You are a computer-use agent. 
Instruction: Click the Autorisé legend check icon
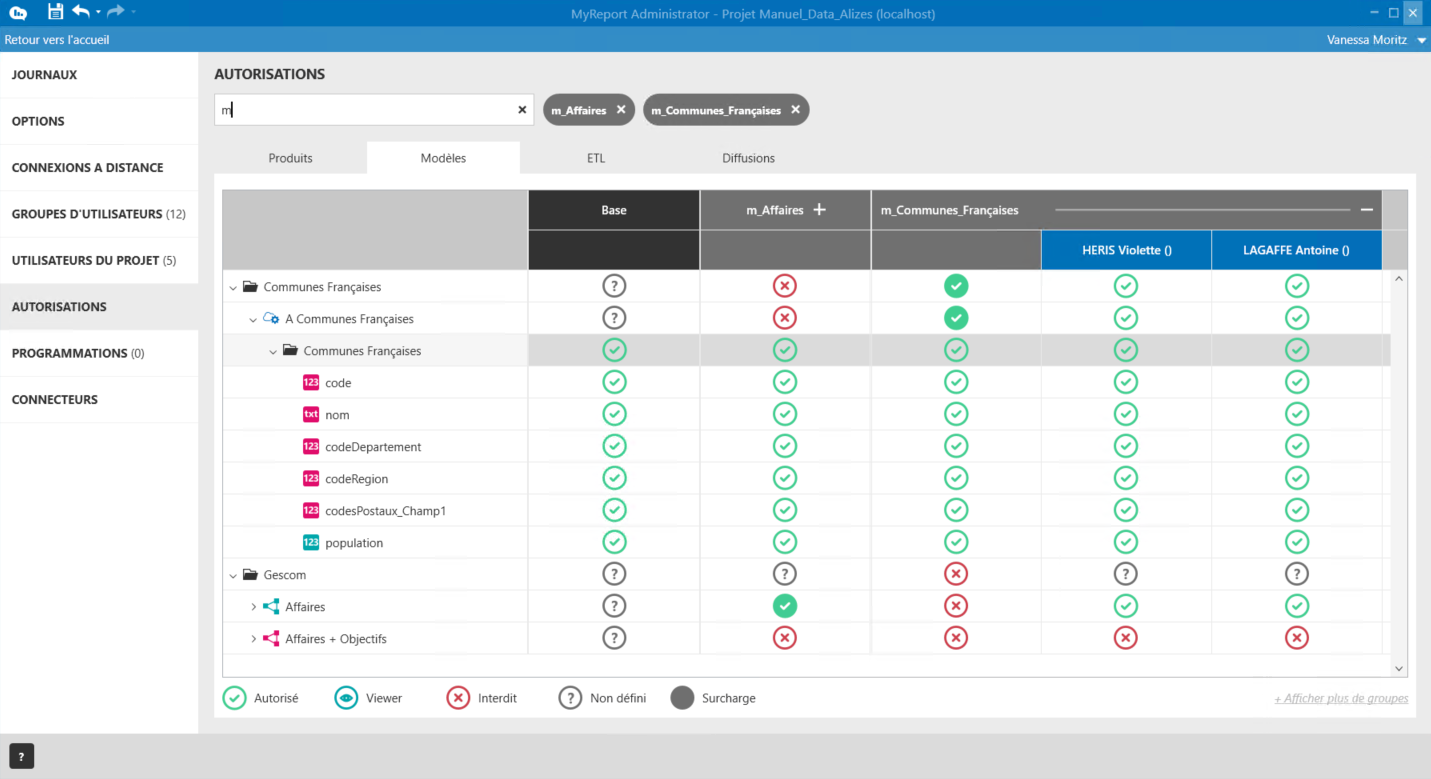(x=234, y=698)
